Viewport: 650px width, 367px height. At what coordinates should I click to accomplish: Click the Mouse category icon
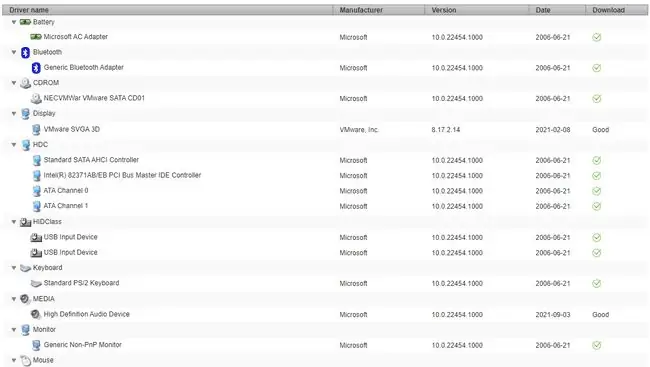[26, 360]
